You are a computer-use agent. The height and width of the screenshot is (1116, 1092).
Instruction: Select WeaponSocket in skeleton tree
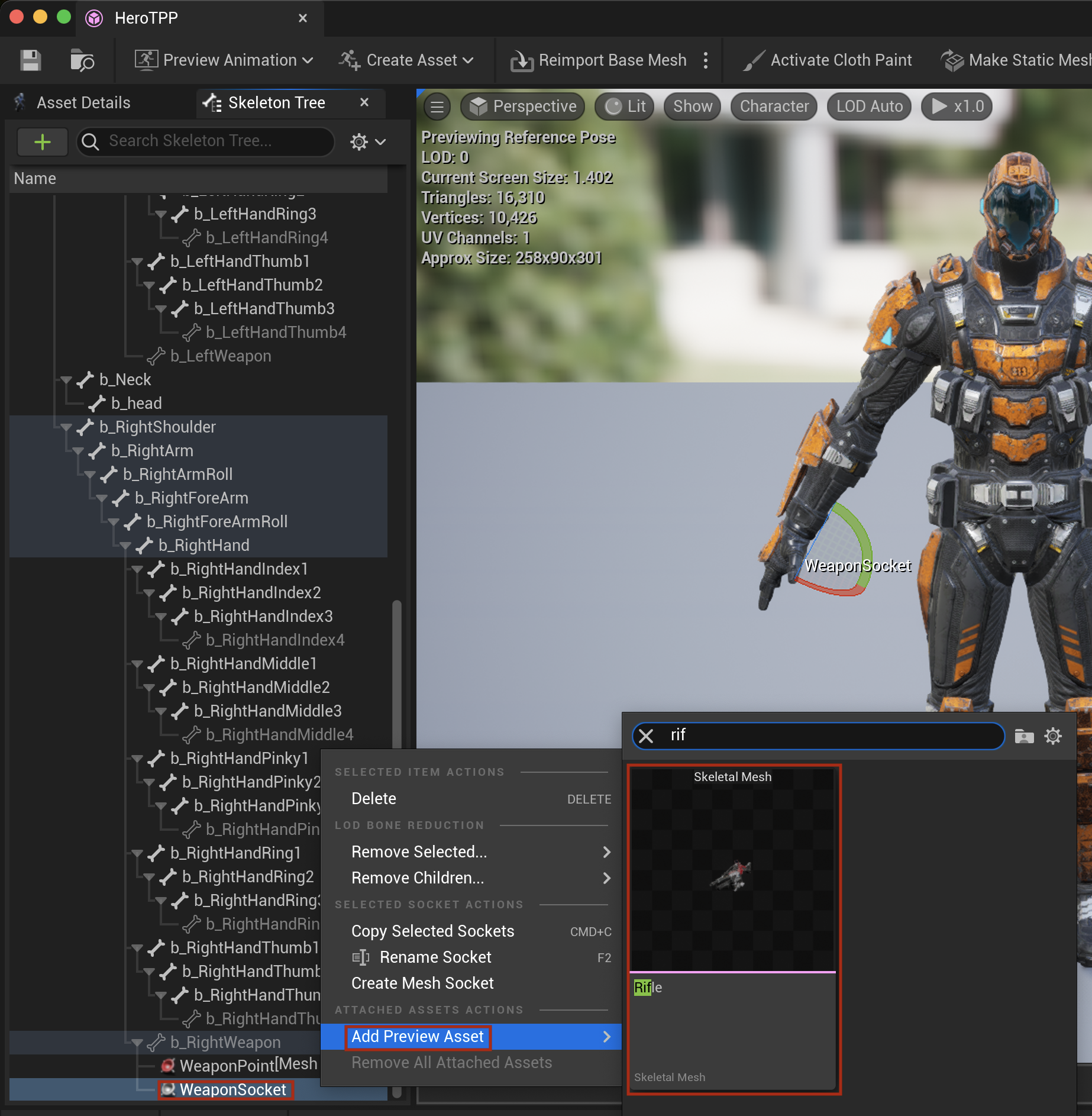pyautogui.click(x=232, y=1089)
